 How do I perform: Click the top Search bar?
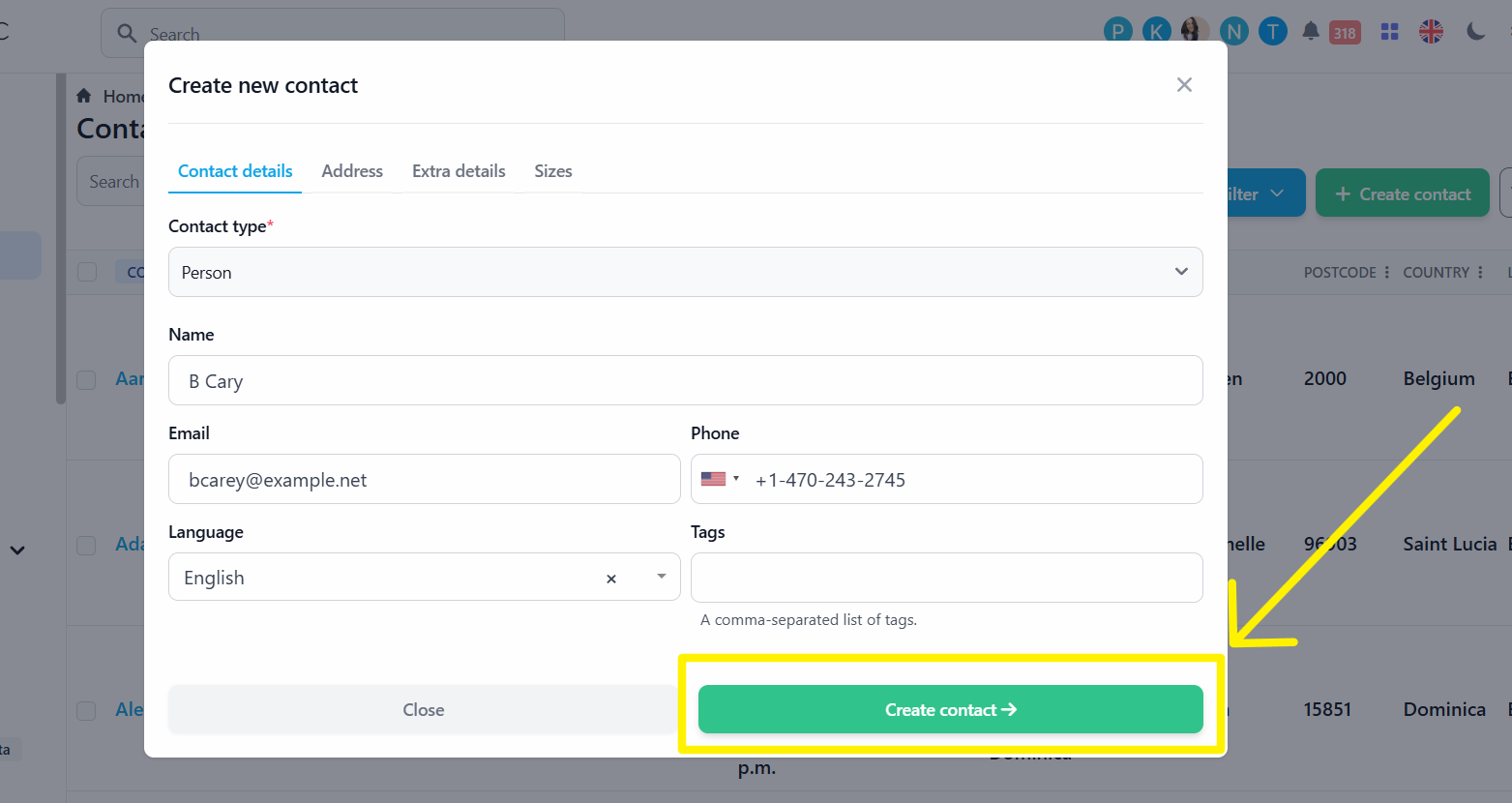click(x=333, y=33)
